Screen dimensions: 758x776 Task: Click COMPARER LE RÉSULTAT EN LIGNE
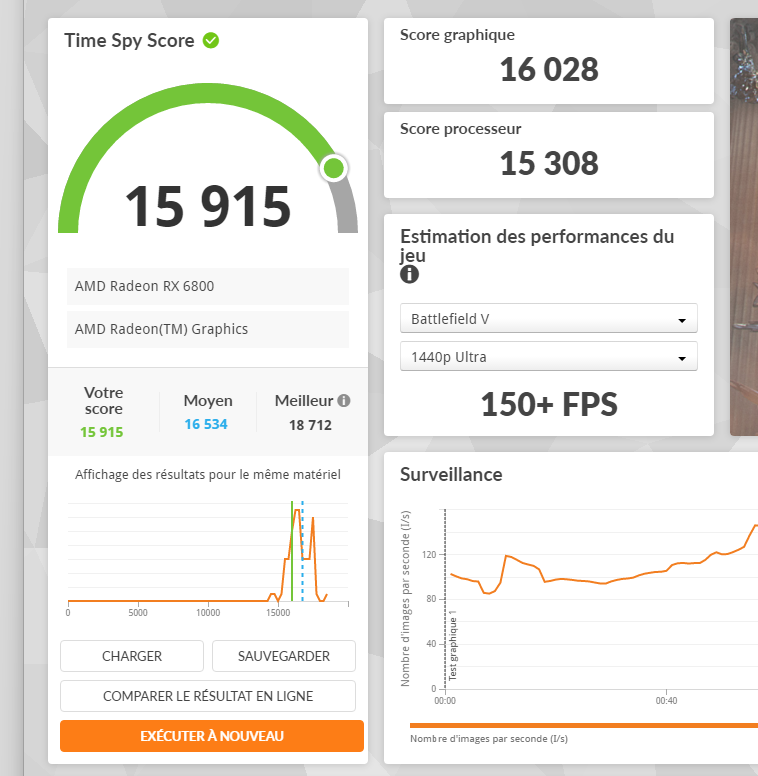click(x=208, y=696)
